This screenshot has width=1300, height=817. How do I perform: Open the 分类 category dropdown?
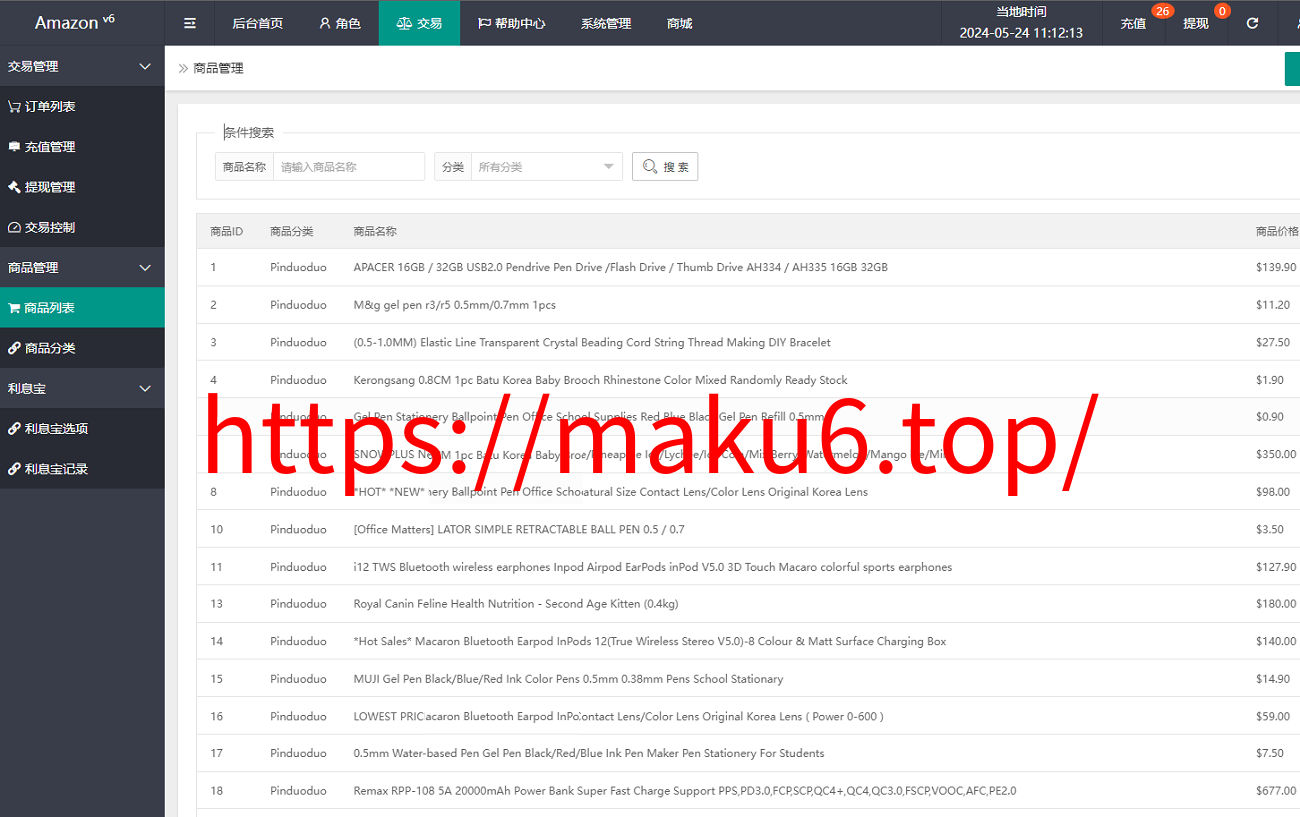[547, 167]
